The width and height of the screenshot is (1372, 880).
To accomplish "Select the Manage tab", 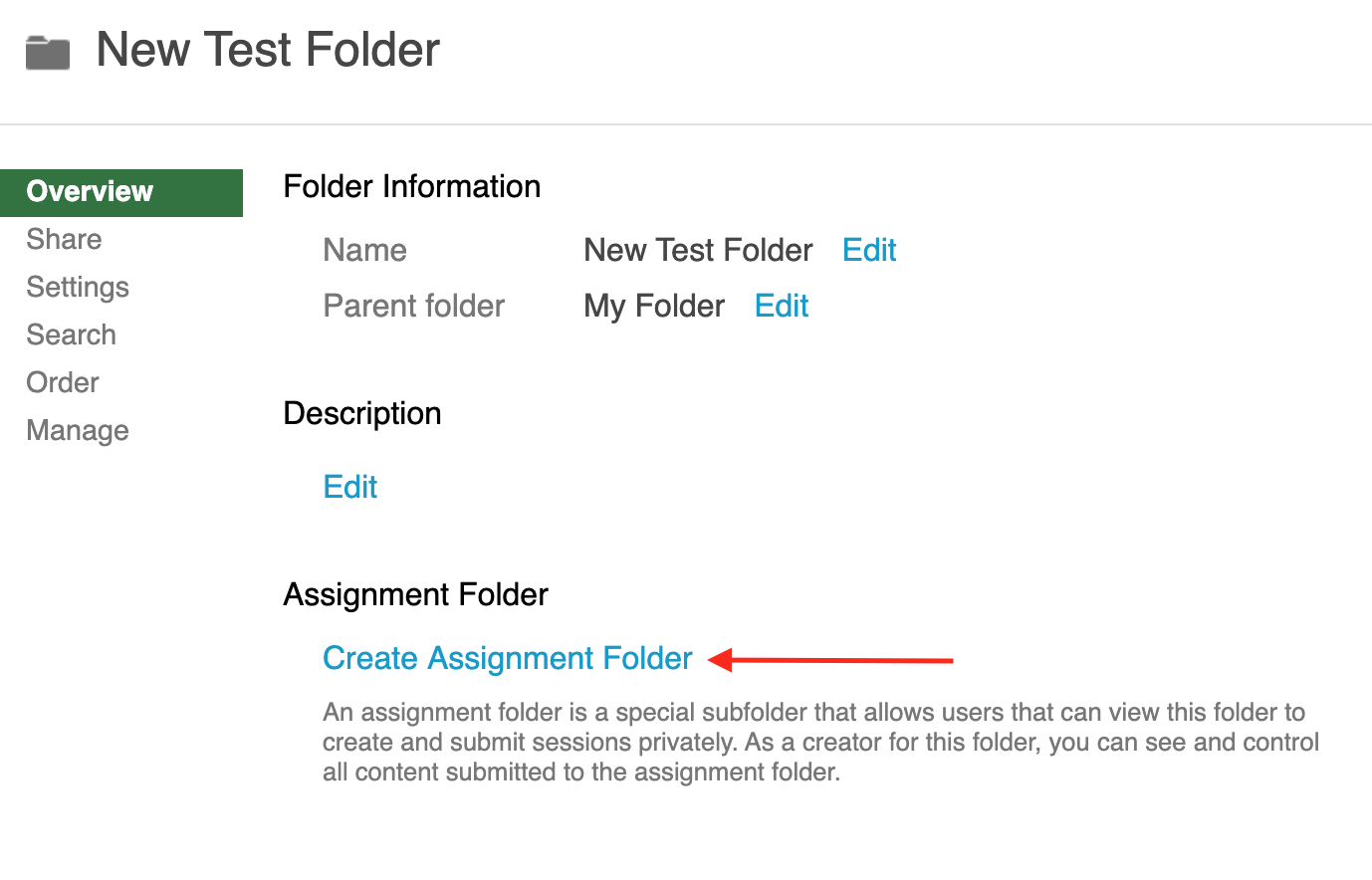I will (x=78, y=430).
